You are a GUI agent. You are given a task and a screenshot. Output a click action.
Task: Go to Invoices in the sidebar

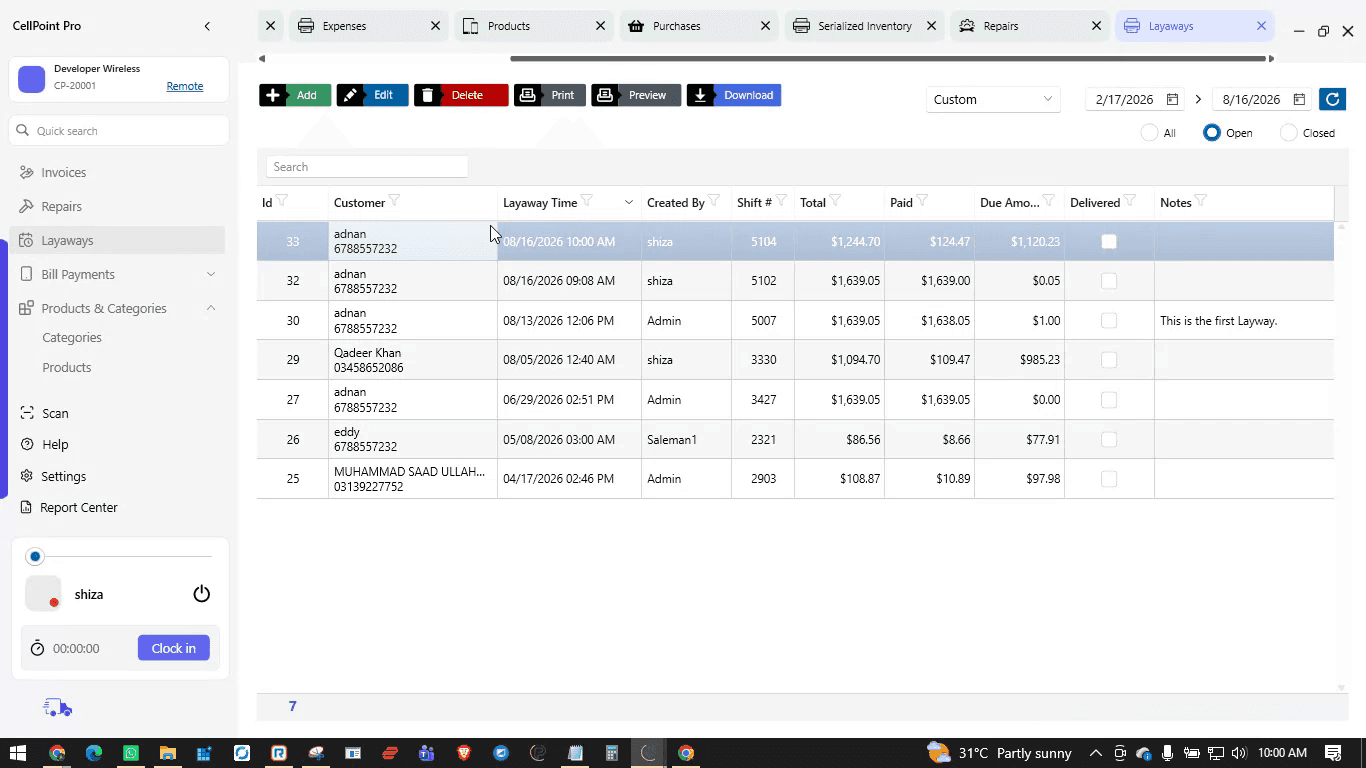tap(118, 172)
